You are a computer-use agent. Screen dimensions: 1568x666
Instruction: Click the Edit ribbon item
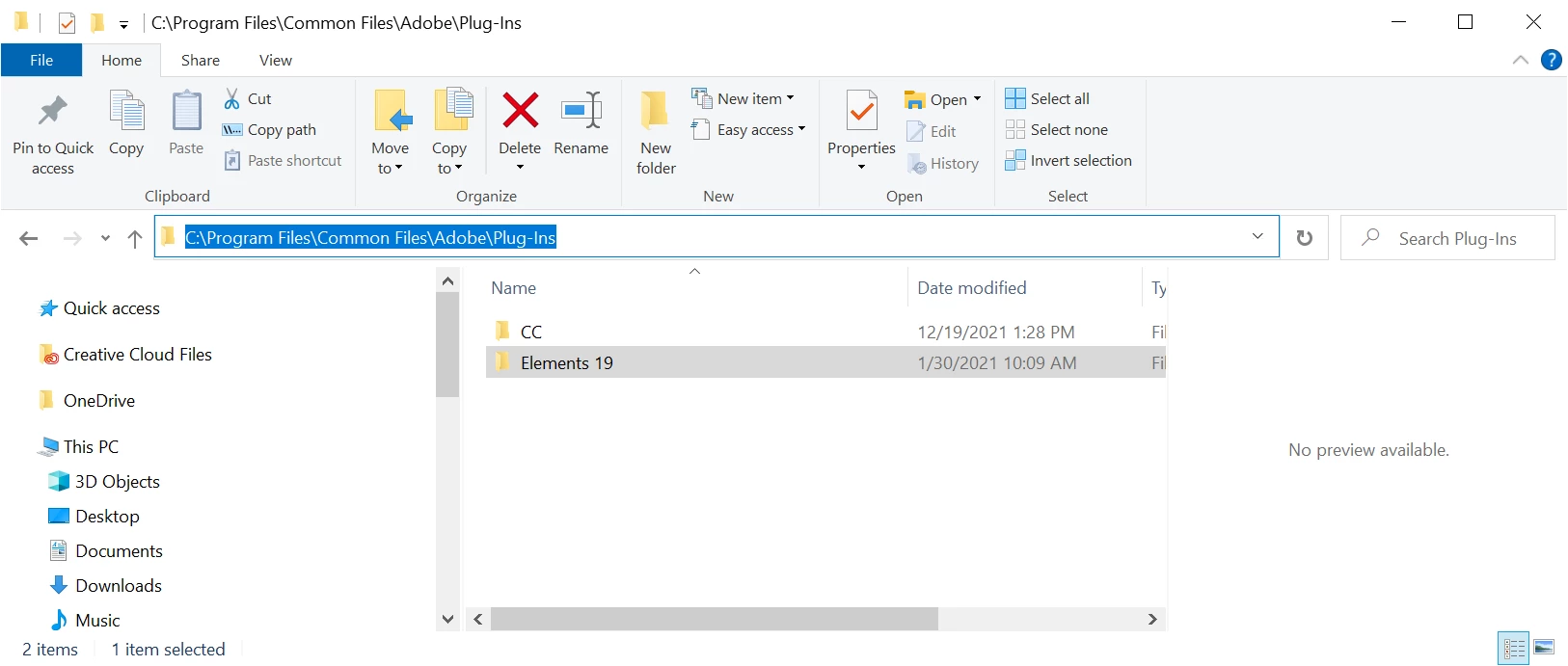coord(932,131)
